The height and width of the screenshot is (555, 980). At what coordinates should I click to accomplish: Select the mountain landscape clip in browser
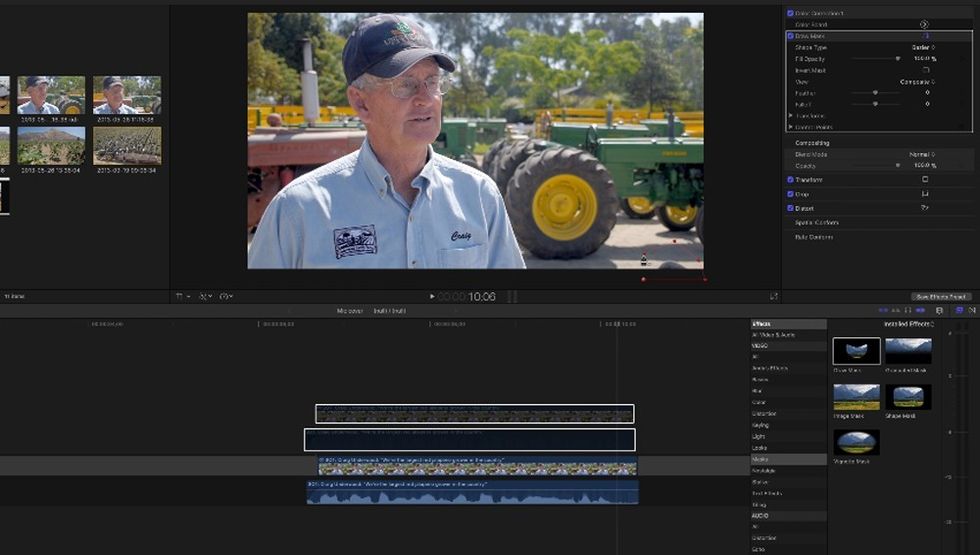51,146
